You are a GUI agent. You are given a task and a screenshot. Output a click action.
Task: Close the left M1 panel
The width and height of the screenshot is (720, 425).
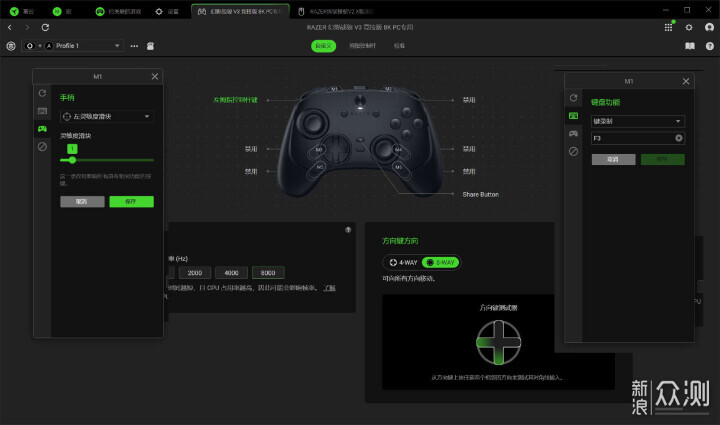pos(155,77)
